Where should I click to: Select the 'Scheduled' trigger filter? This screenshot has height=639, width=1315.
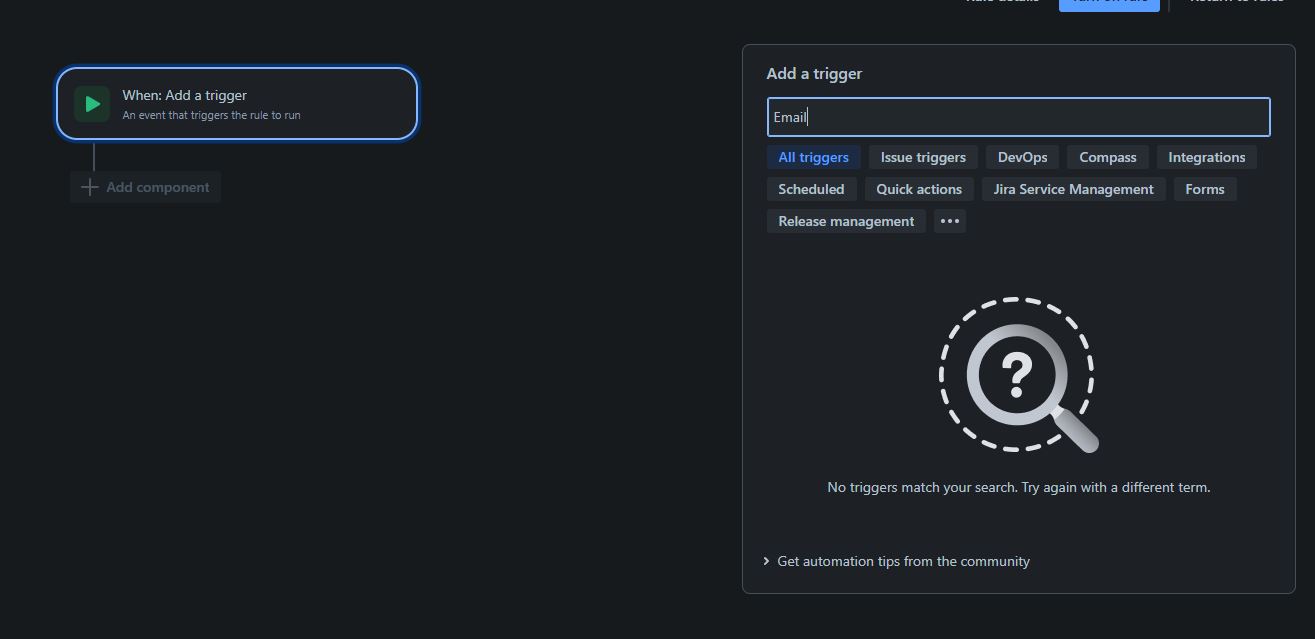811,189
